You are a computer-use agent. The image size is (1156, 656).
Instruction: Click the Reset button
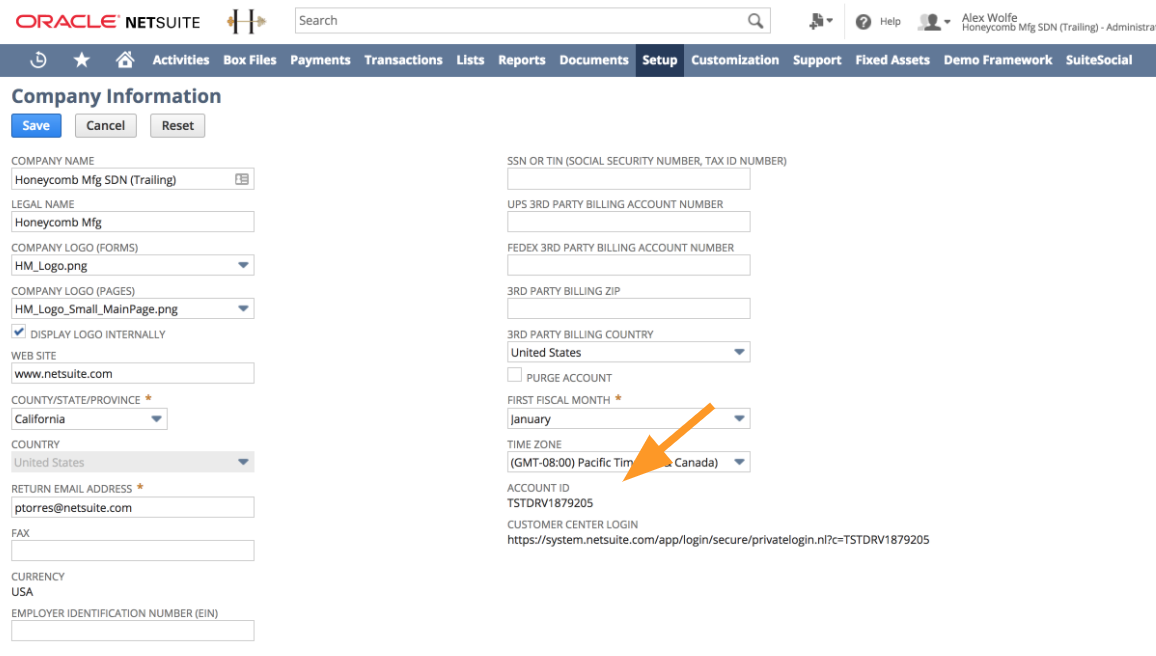point(177,125)
